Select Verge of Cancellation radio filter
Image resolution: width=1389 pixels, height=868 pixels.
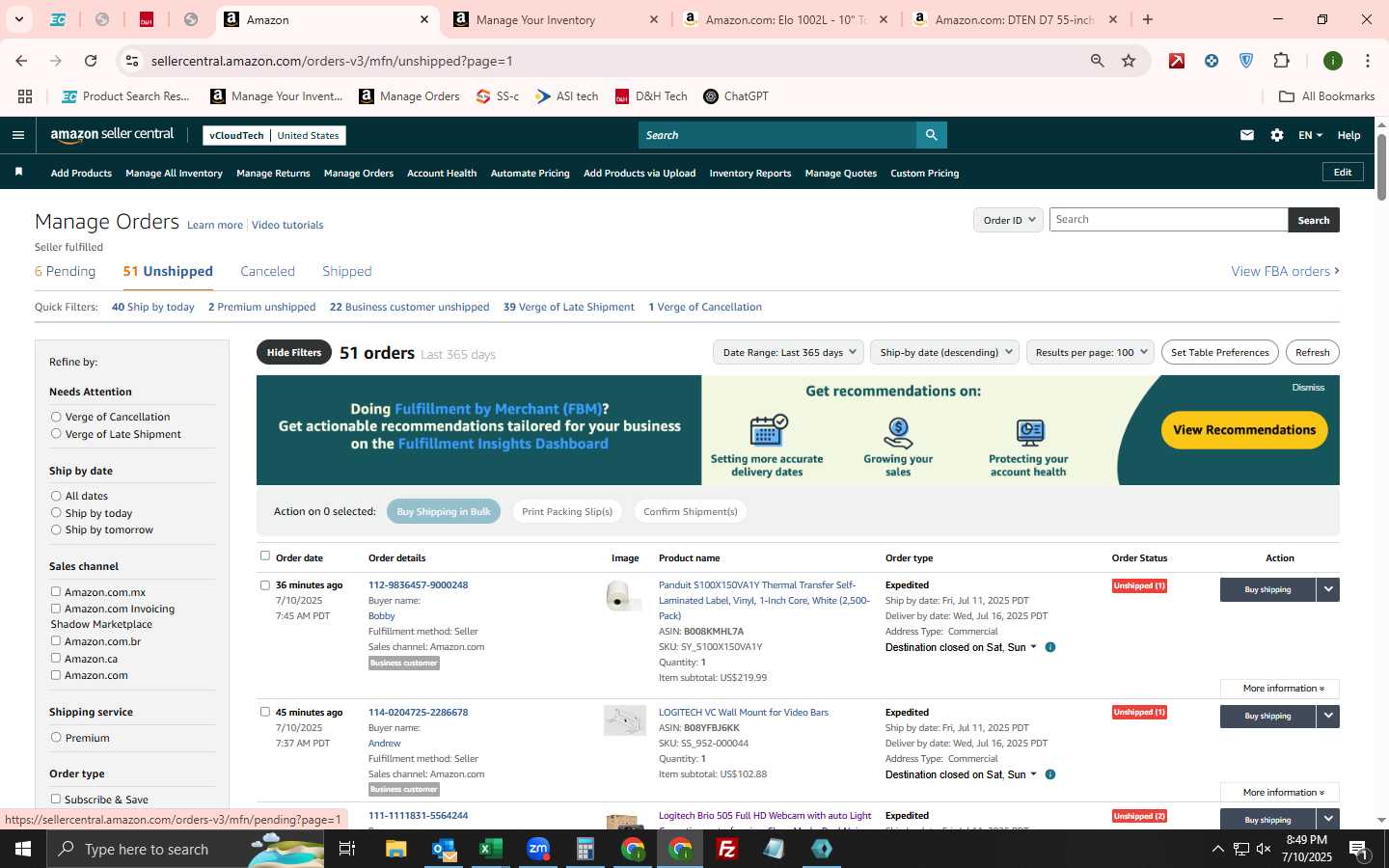(56, 417)
